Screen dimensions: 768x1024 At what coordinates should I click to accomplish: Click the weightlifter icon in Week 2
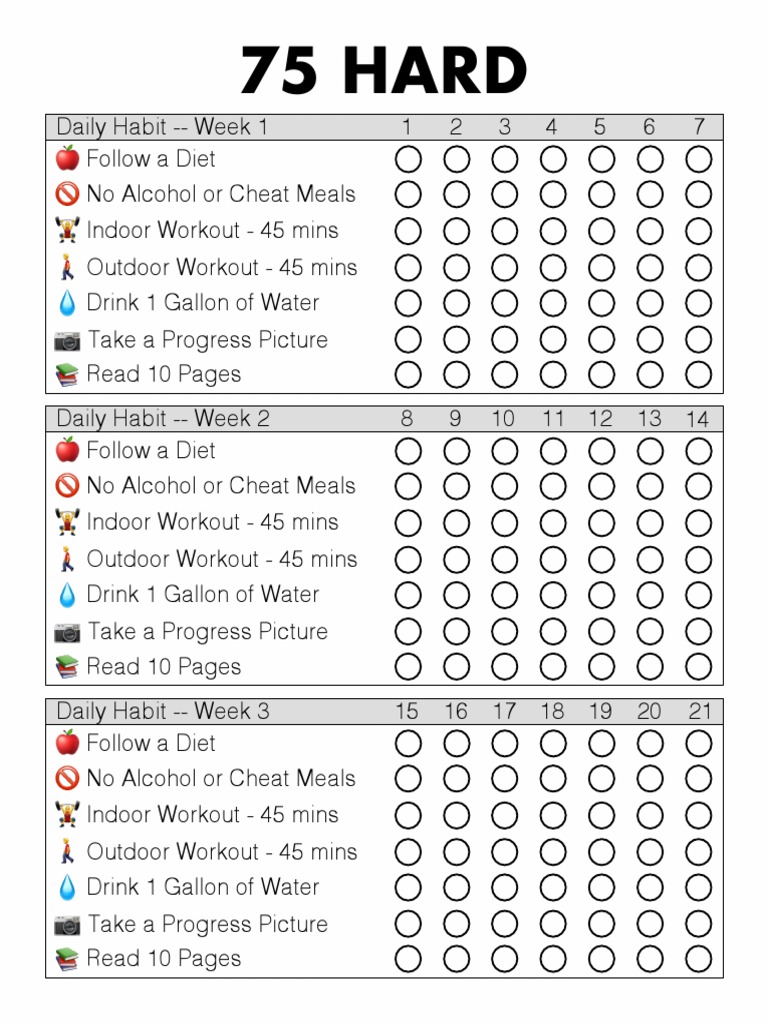pos(67,522)
